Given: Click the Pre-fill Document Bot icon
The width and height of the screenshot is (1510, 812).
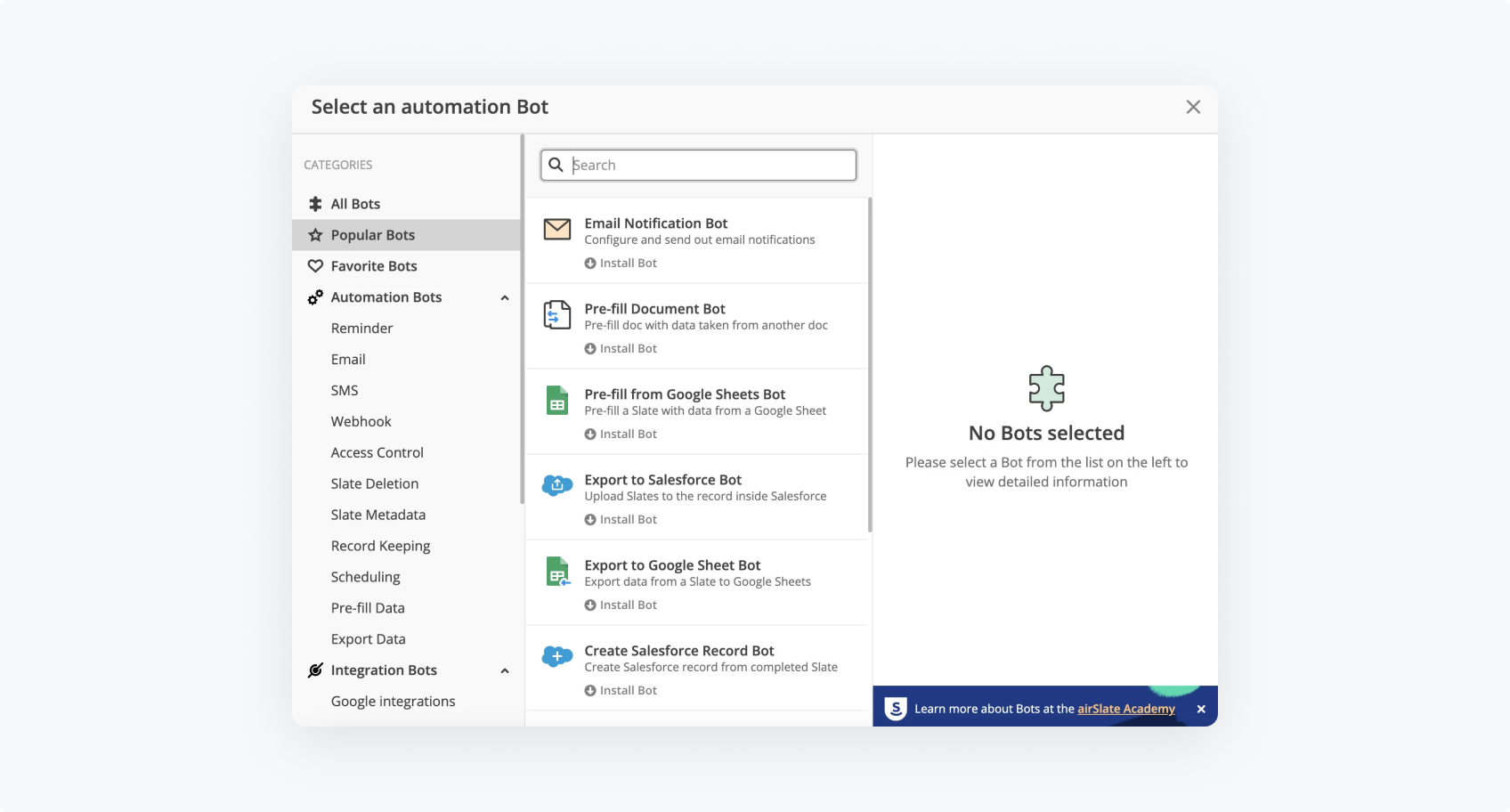Looking at the screenshot, I should [557, 315].
